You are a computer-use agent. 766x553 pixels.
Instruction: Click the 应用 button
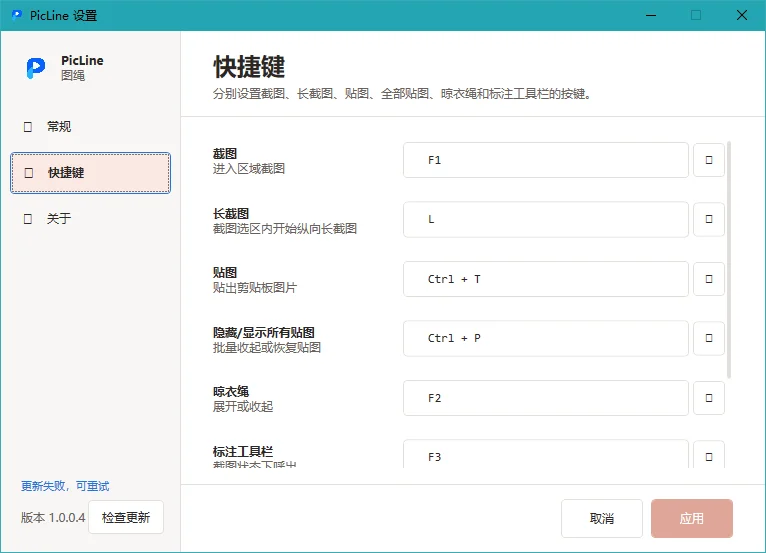[692, 518]
